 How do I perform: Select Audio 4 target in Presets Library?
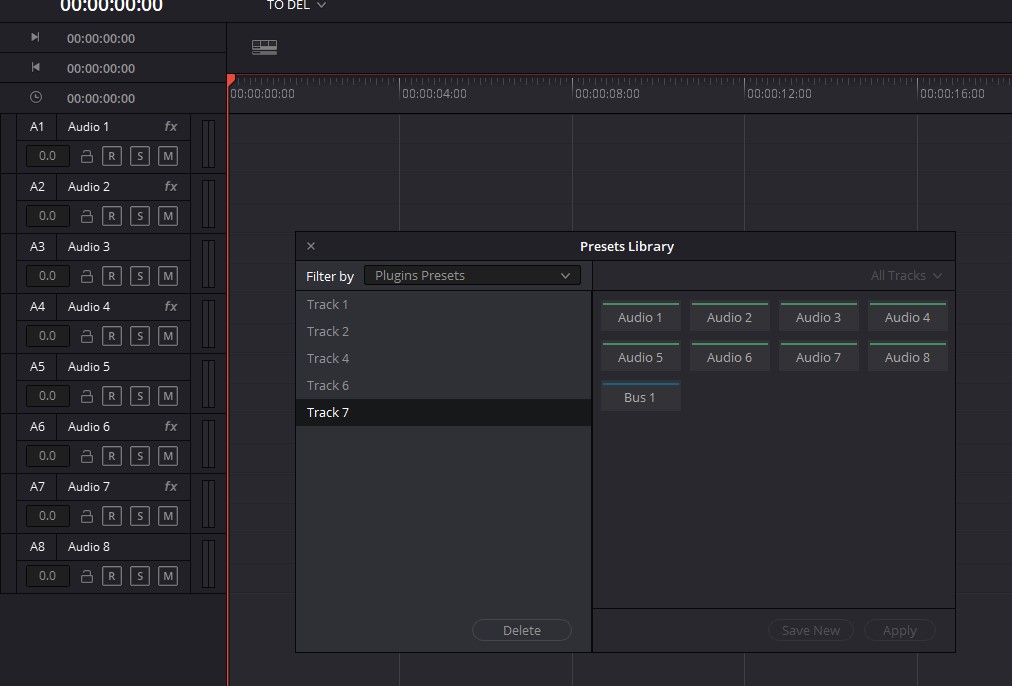click(907, 317)
